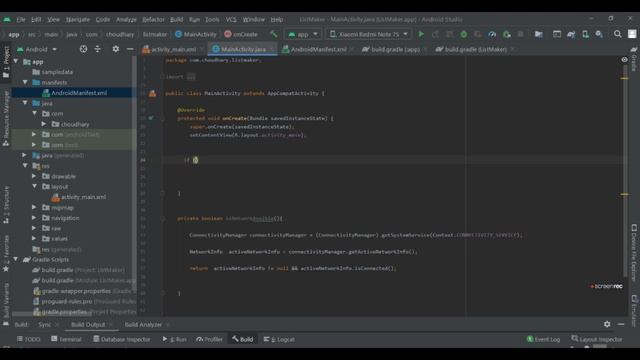Click the Apply Code Changes icon
Image resolution: width=640 pixels, height=360 pixels.
pyautogui.click(x=449, y=34)
